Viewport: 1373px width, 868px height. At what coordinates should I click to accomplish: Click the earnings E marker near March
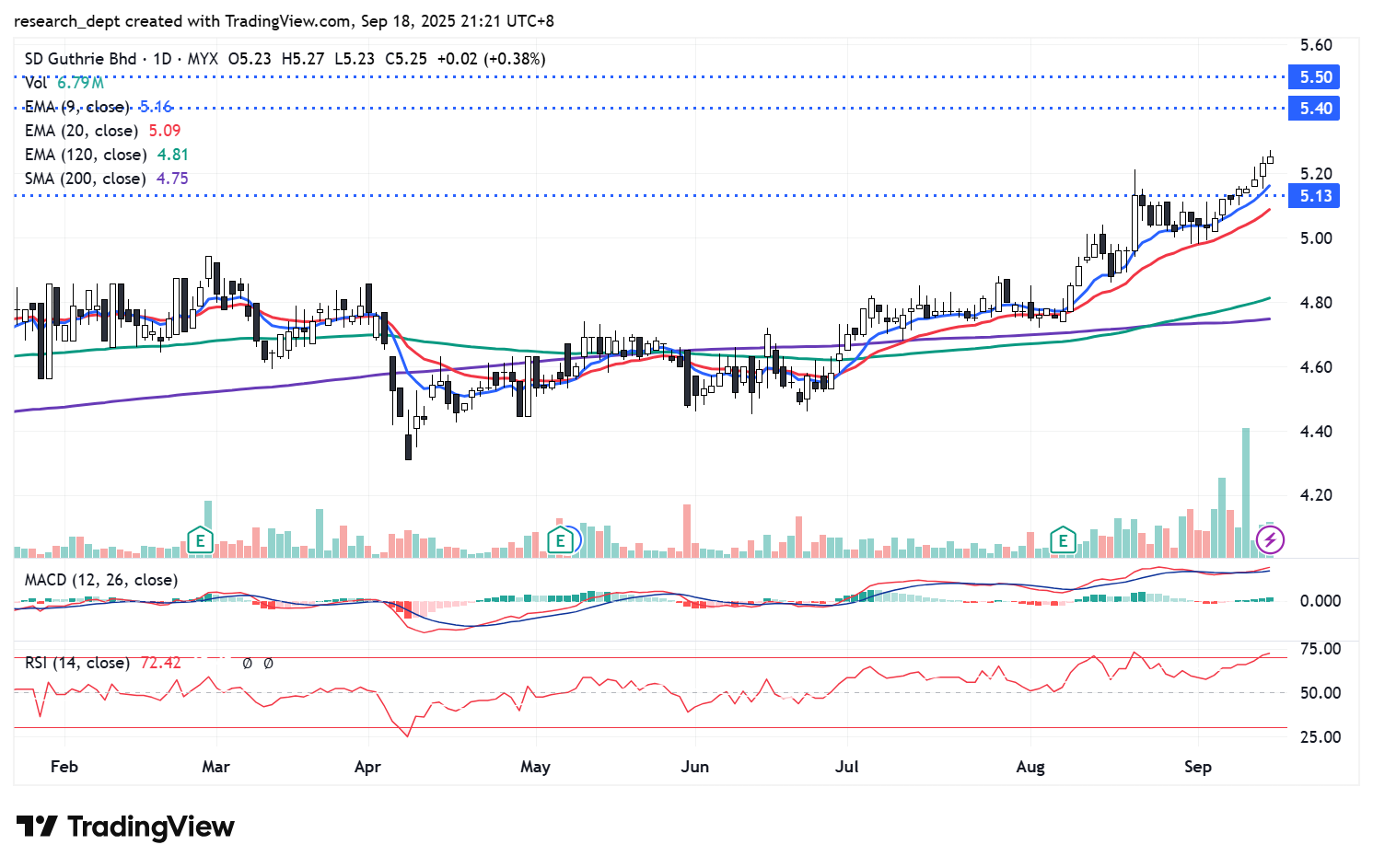pos(200,540)
